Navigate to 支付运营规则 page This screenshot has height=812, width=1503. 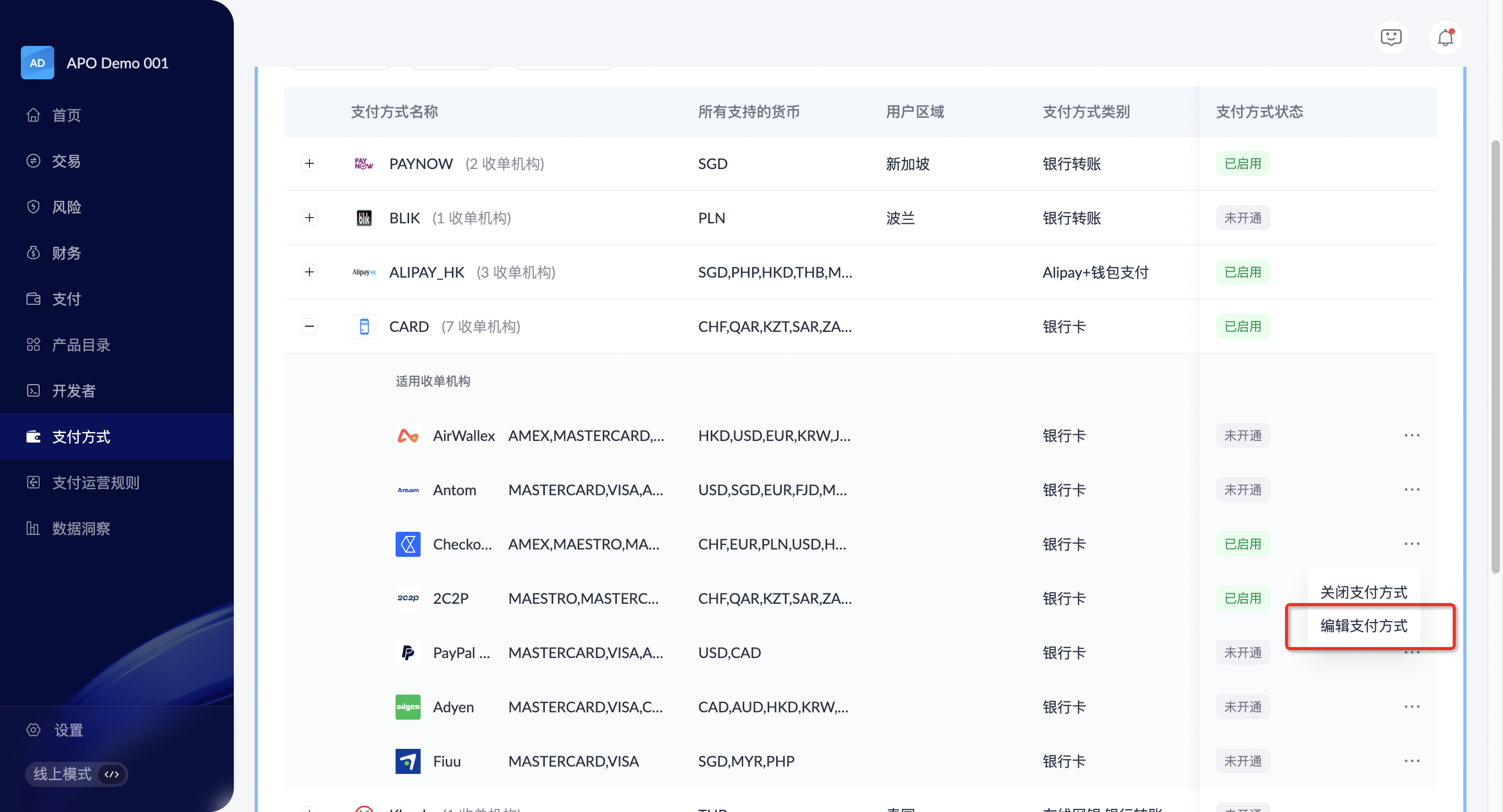click(95, 482)
